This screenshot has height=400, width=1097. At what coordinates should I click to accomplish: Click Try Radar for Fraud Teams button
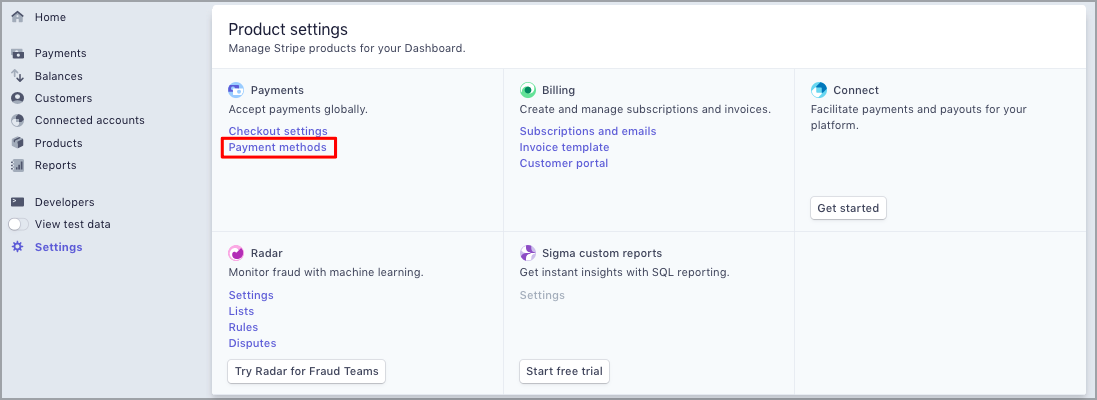point(306,371)
